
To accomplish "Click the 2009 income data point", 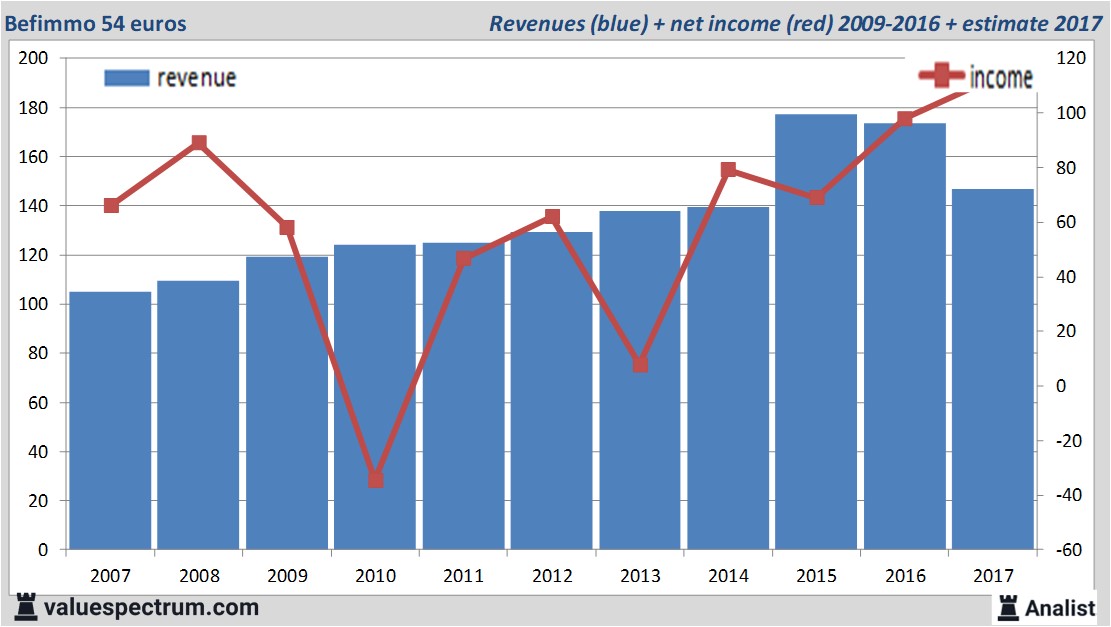I will point(287,227).
